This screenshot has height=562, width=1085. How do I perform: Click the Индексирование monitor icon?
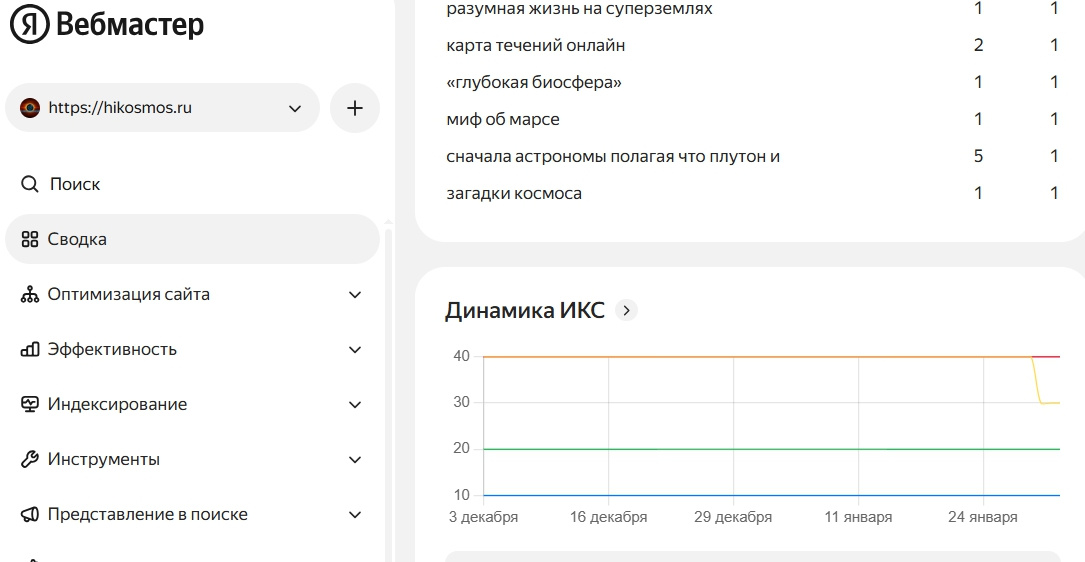30,404
